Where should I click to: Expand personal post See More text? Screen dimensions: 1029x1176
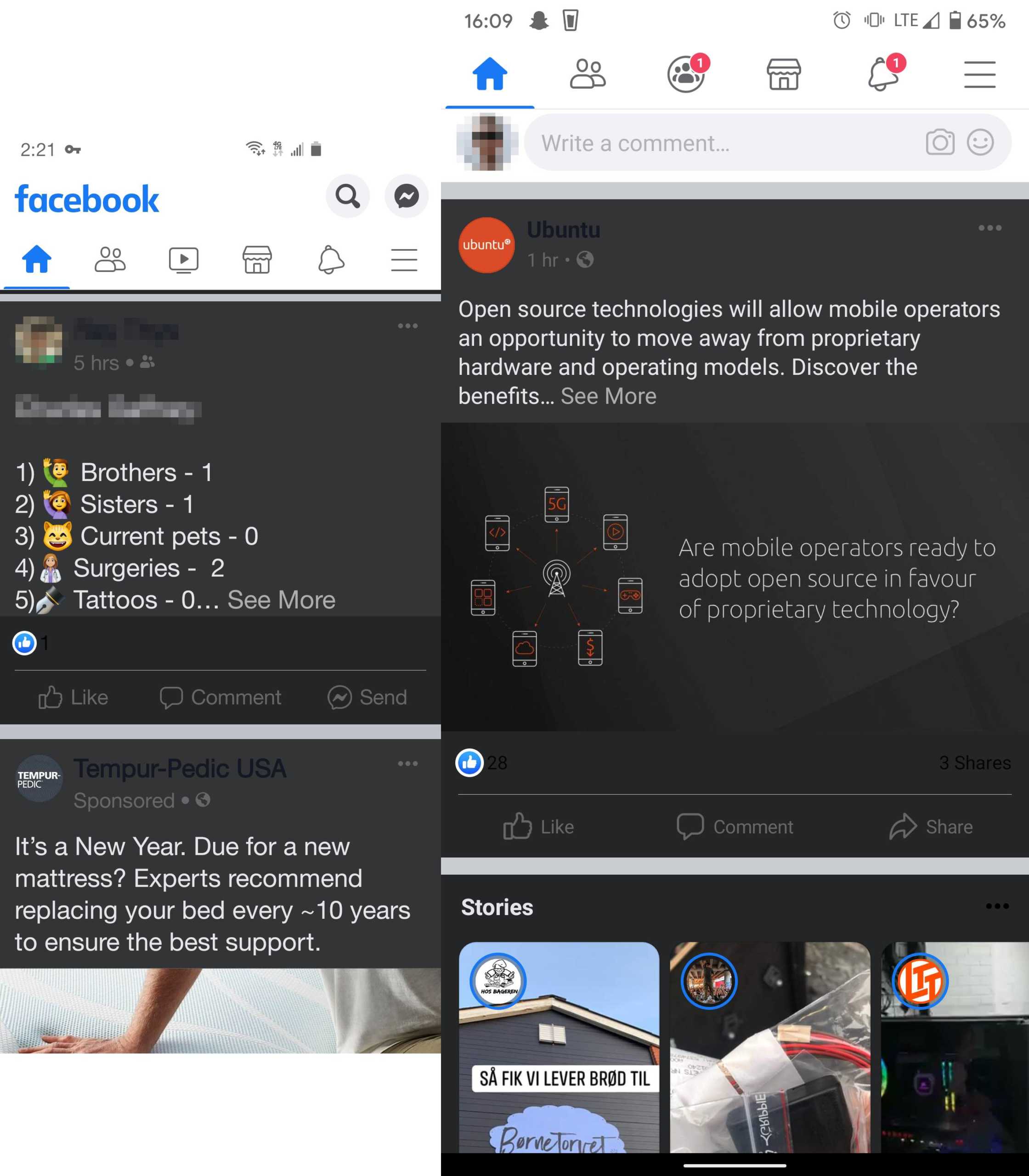click(280, 599)
